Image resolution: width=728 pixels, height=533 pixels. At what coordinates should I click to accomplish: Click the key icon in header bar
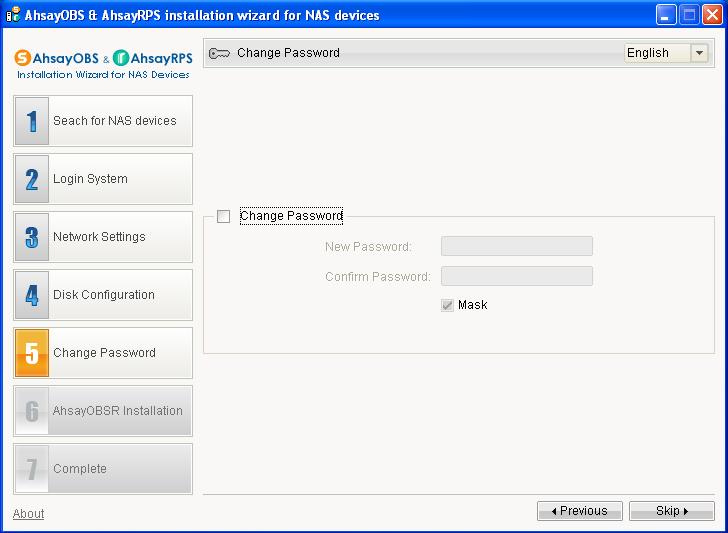click(219, 53)
